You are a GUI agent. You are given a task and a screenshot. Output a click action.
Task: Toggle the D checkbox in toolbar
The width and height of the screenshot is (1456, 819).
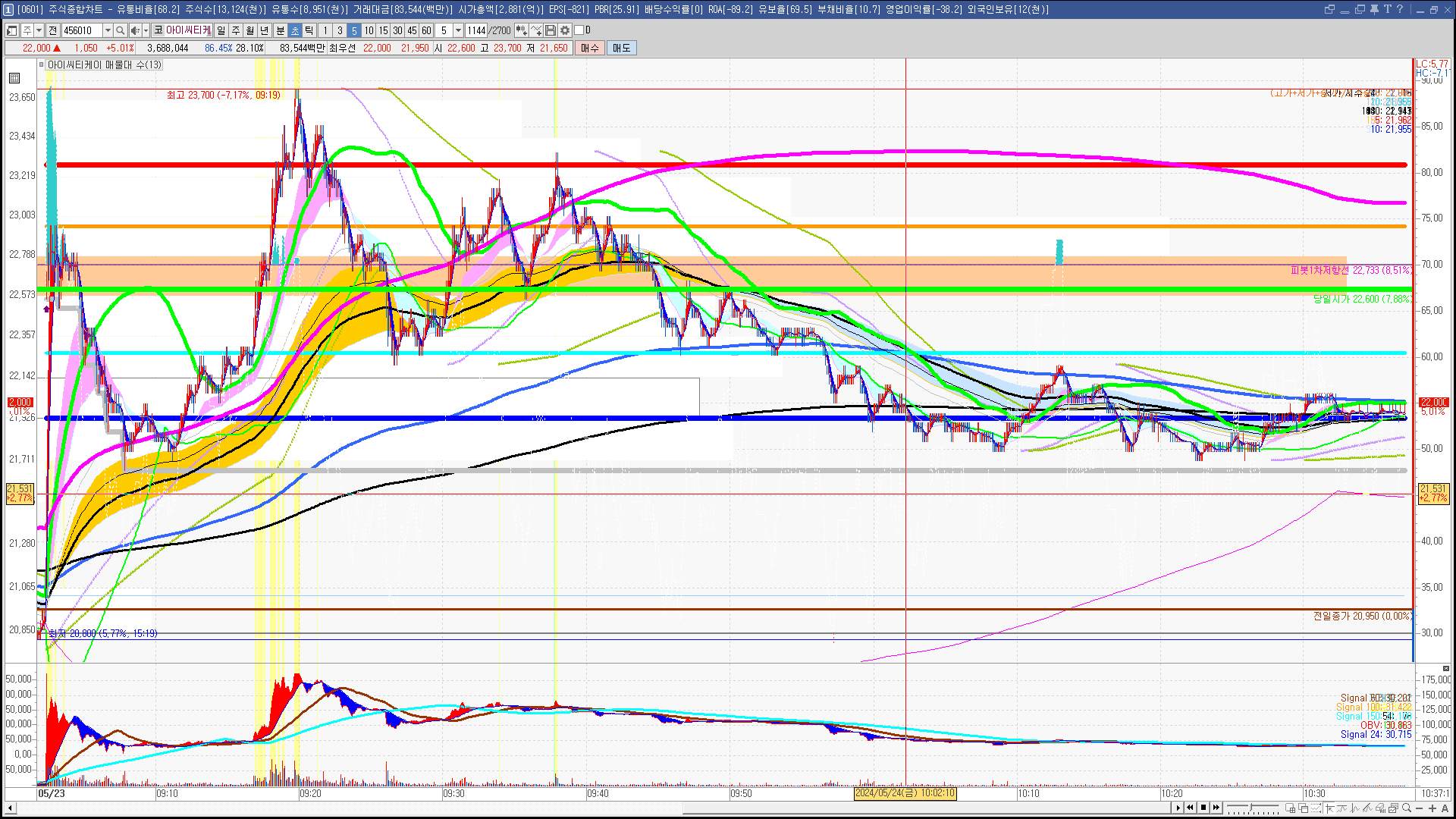tap(579, 30)
